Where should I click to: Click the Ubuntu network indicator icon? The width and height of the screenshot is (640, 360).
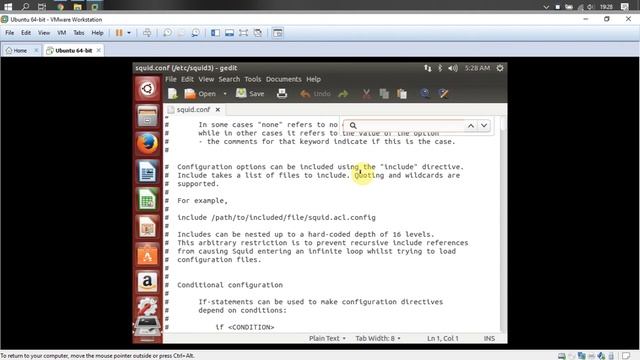[427, 68]
